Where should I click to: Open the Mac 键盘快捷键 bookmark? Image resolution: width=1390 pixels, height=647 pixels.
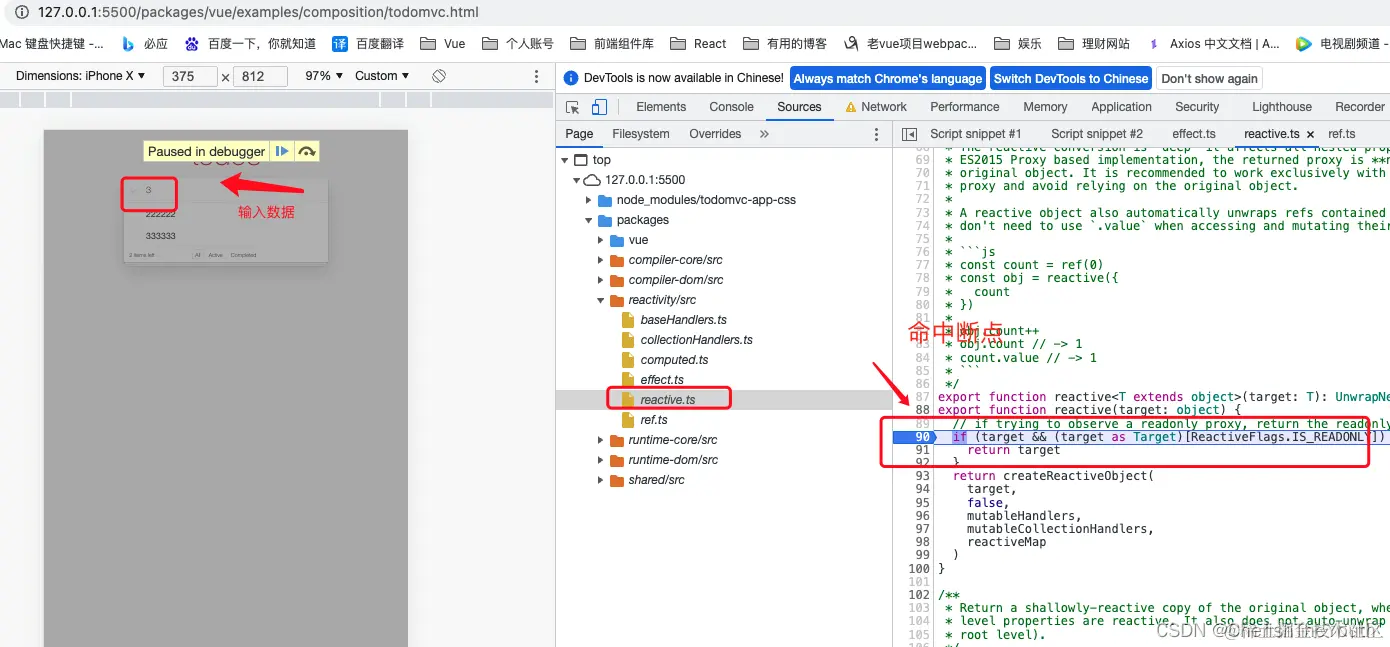[52, 44]
